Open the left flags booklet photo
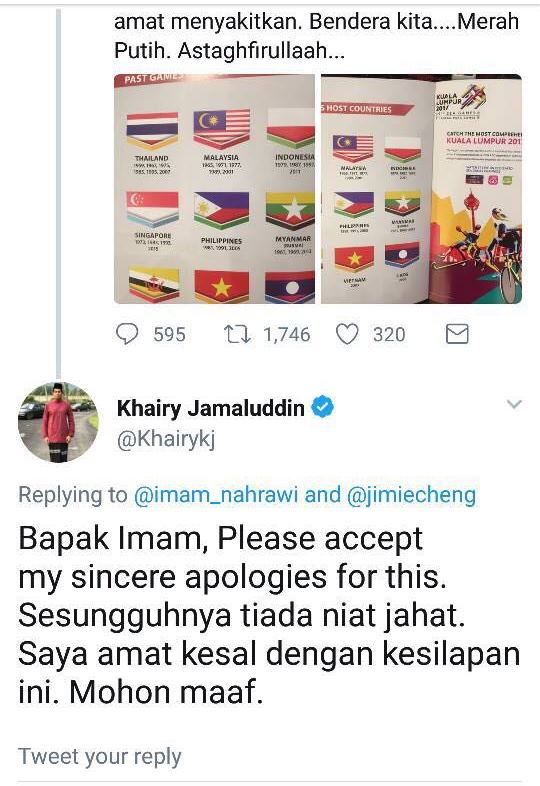This screenshot has height=786, width=540. (215, 189)
